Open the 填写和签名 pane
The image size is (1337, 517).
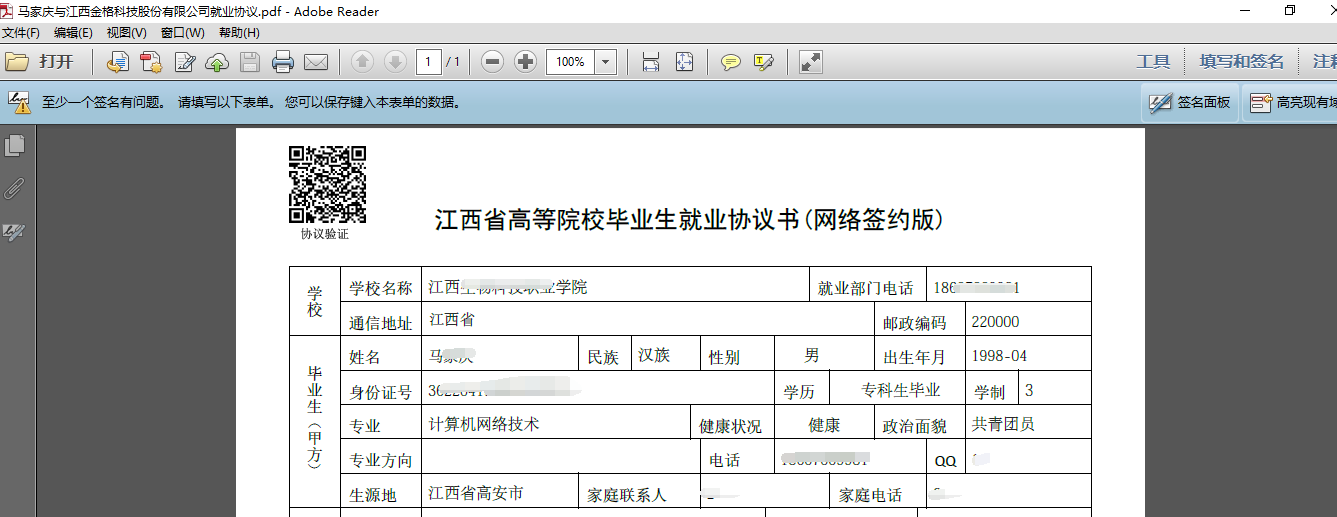click(x=1241, y=62)
